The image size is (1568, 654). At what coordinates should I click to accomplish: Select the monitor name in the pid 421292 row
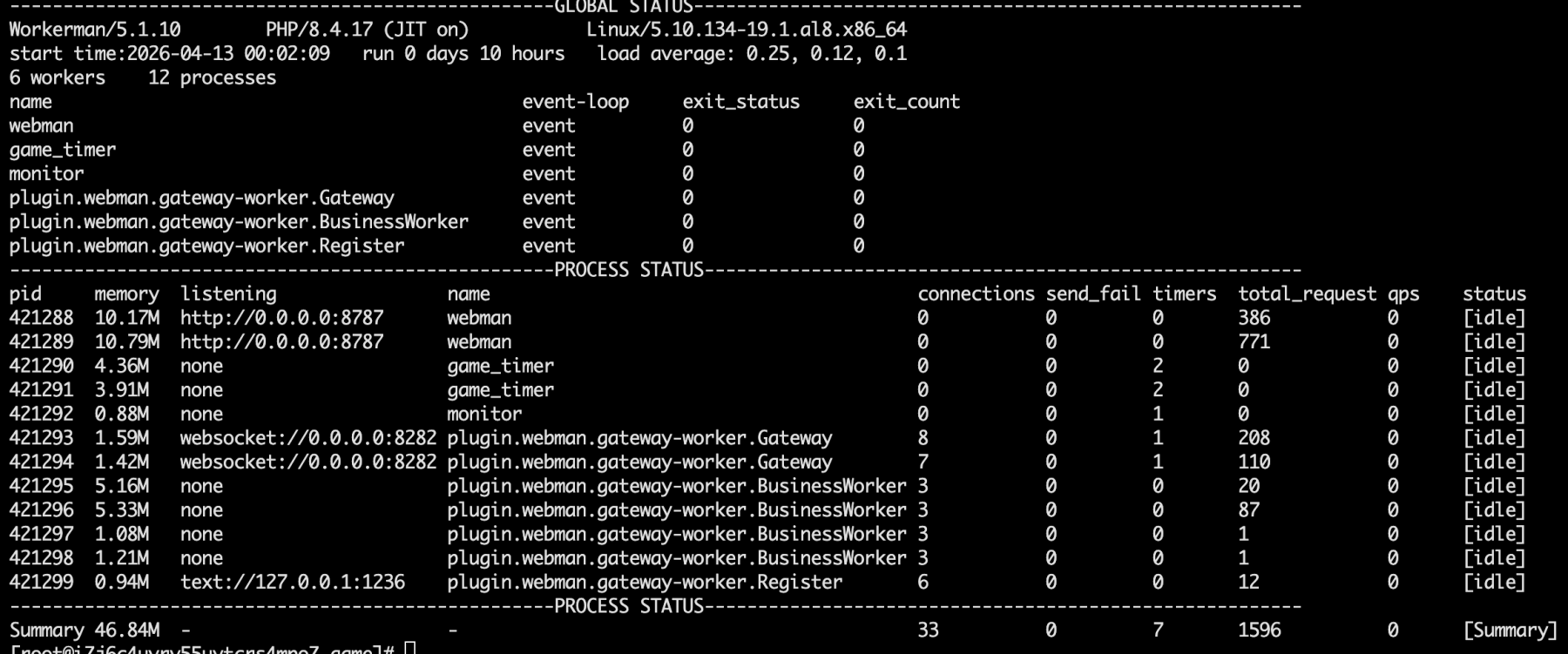(x=484, y=414)
